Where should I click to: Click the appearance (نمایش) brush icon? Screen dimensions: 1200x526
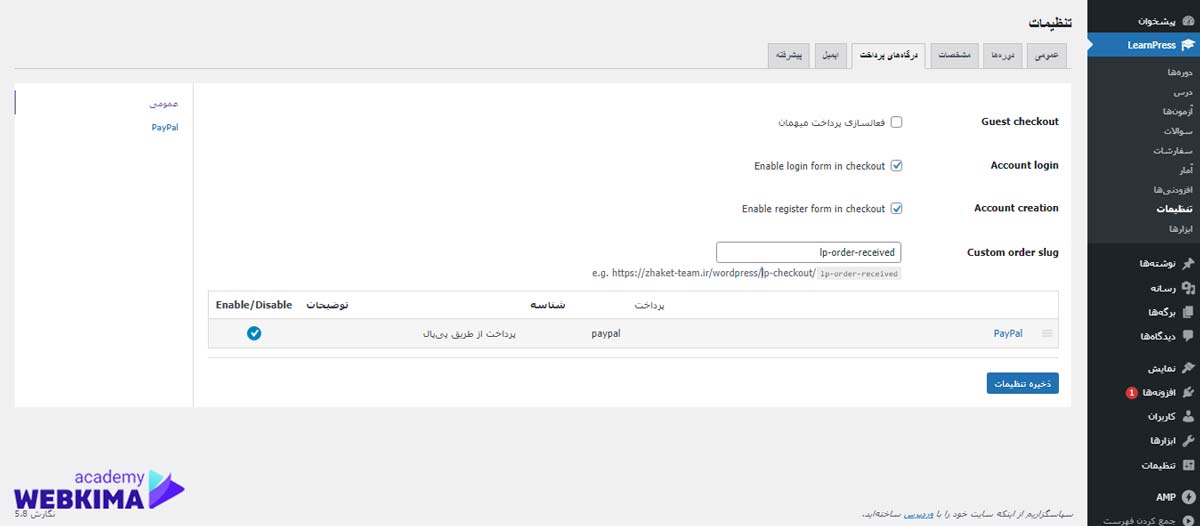coord(1187,368)
